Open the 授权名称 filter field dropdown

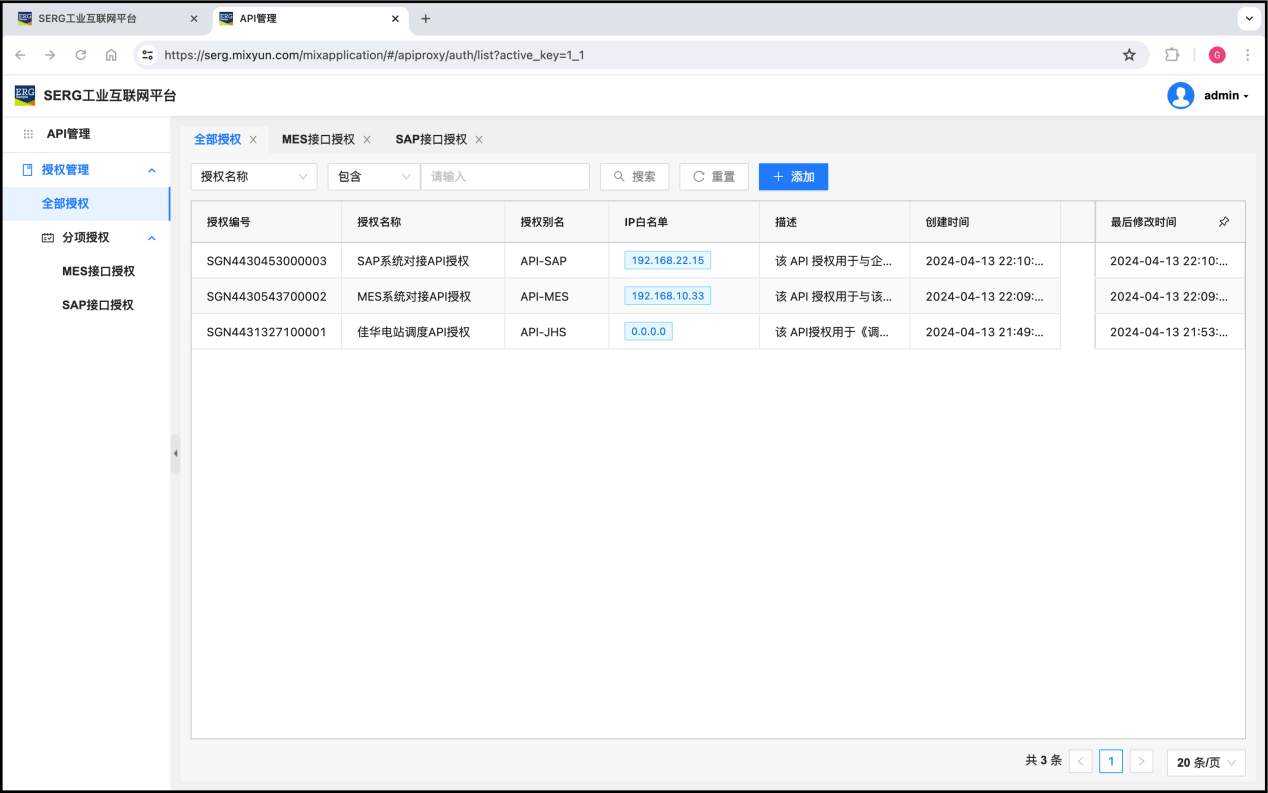click(x=254, y=177)
